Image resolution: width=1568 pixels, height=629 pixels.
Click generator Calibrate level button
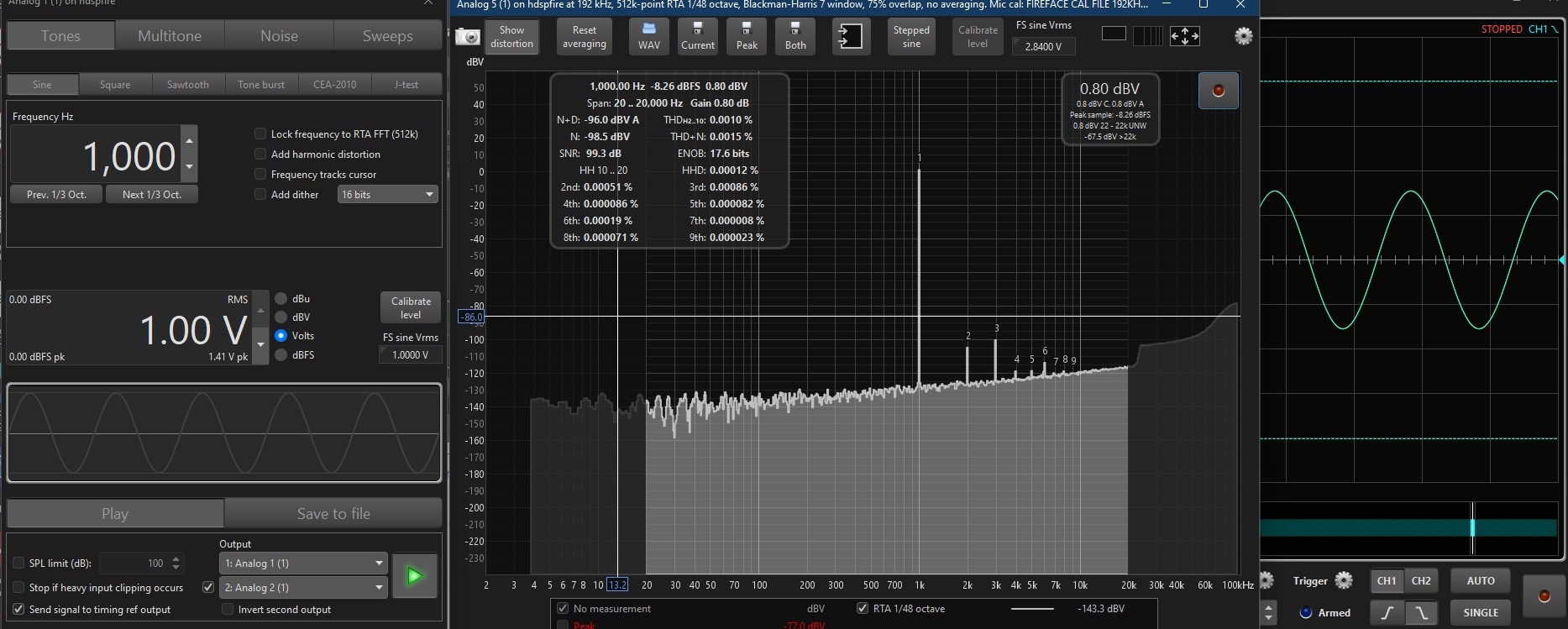pyautogui.click(x=411, y=308)
